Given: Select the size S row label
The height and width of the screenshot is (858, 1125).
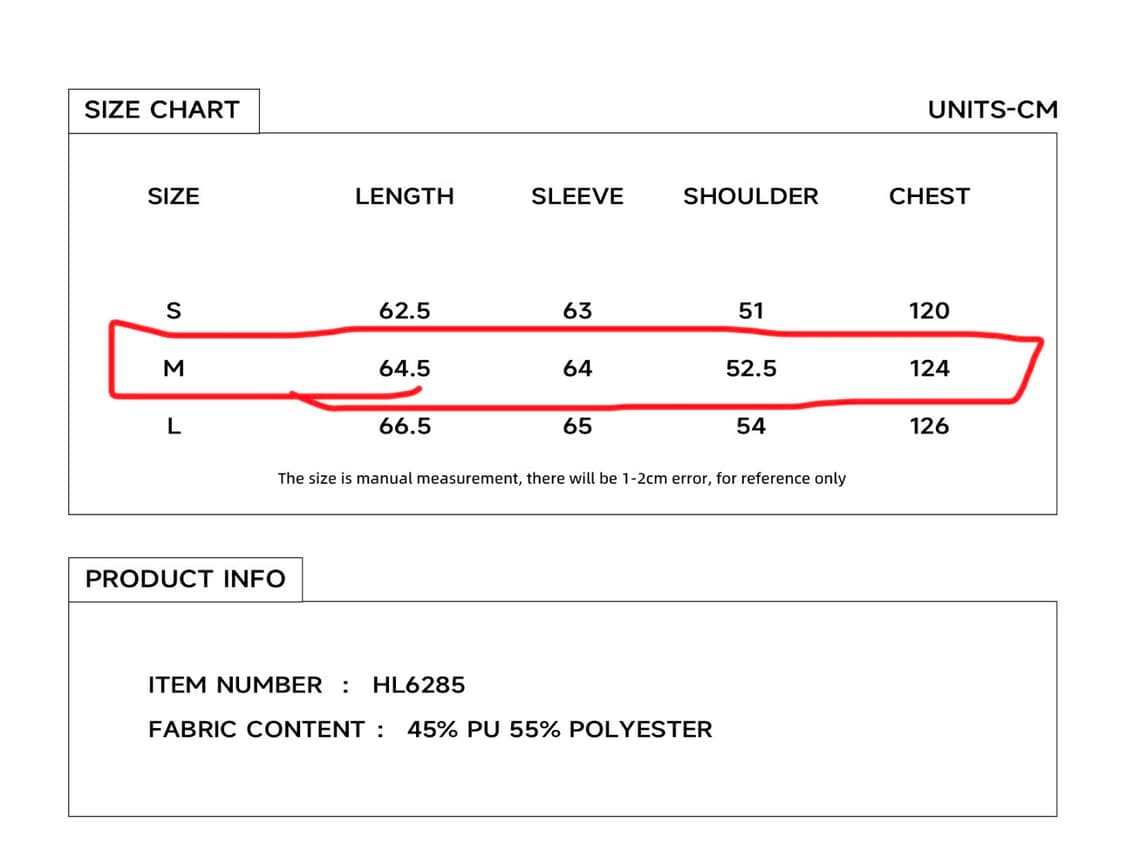Looking at the screenshot, I should [x=173, y=311].
